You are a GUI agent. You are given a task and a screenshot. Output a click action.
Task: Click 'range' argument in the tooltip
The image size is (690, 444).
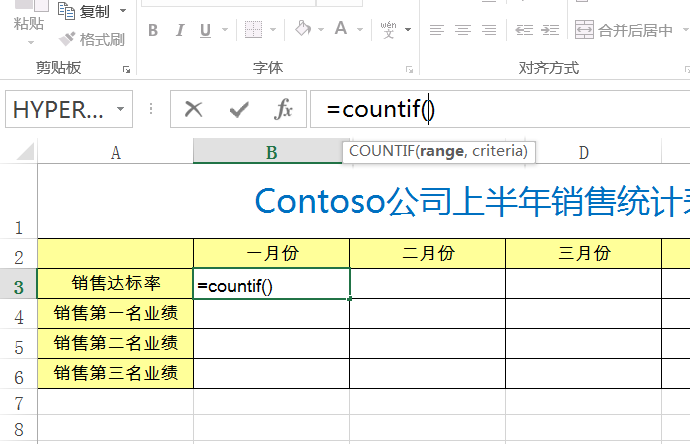(x=441, y=151)
